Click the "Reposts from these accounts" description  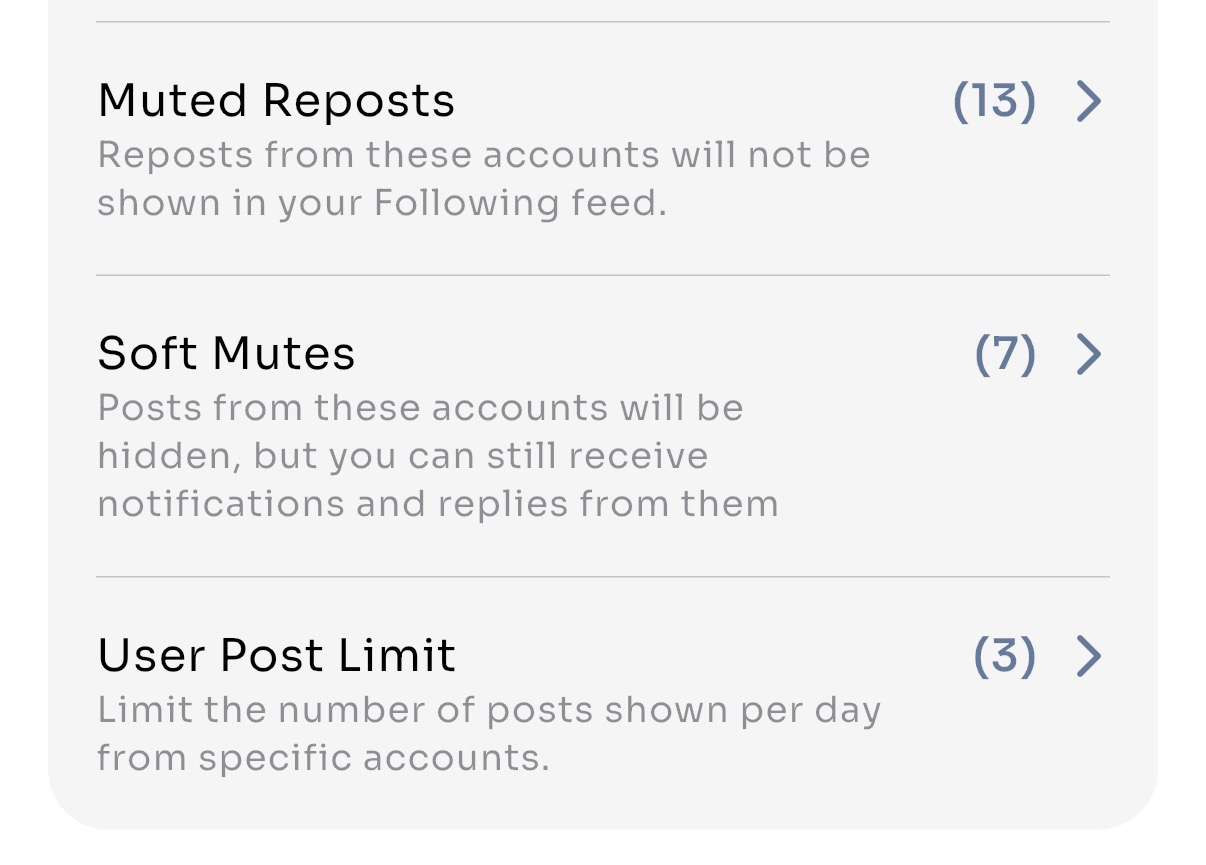coord(484,156)
